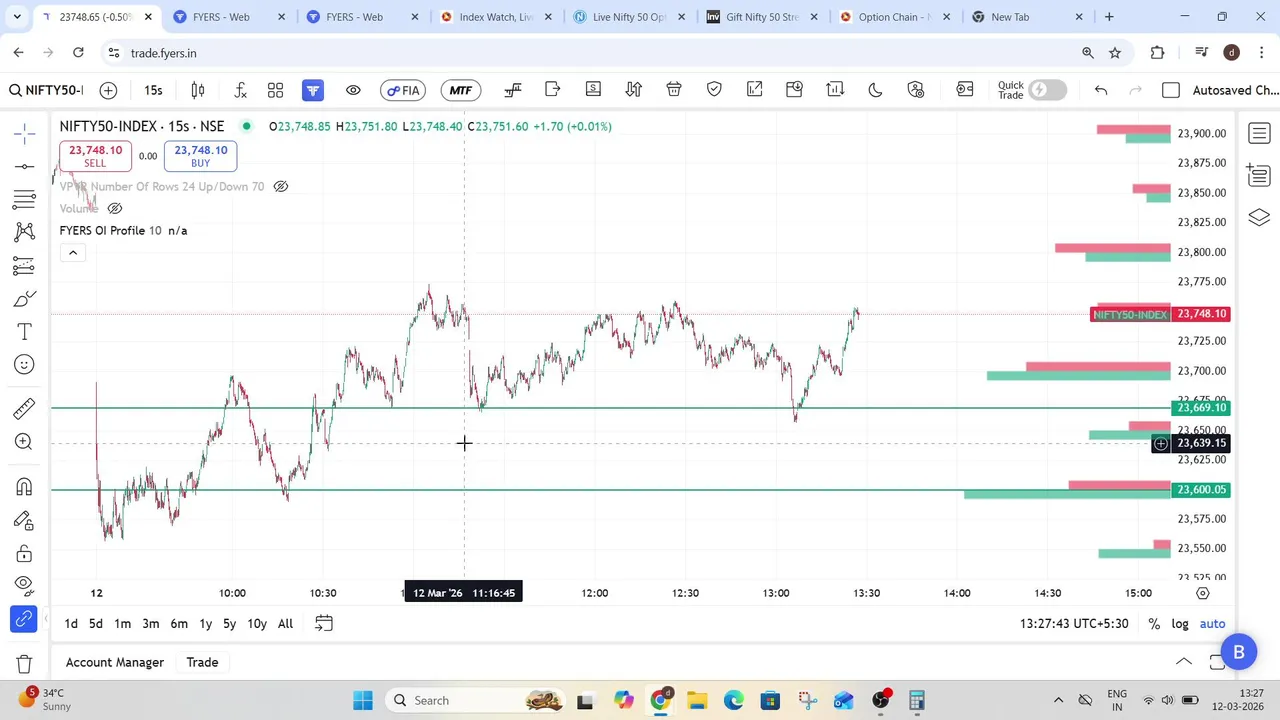1280x720 pixels.
Task: Select the zoom in tool
Action: click(x=25, y=441)
